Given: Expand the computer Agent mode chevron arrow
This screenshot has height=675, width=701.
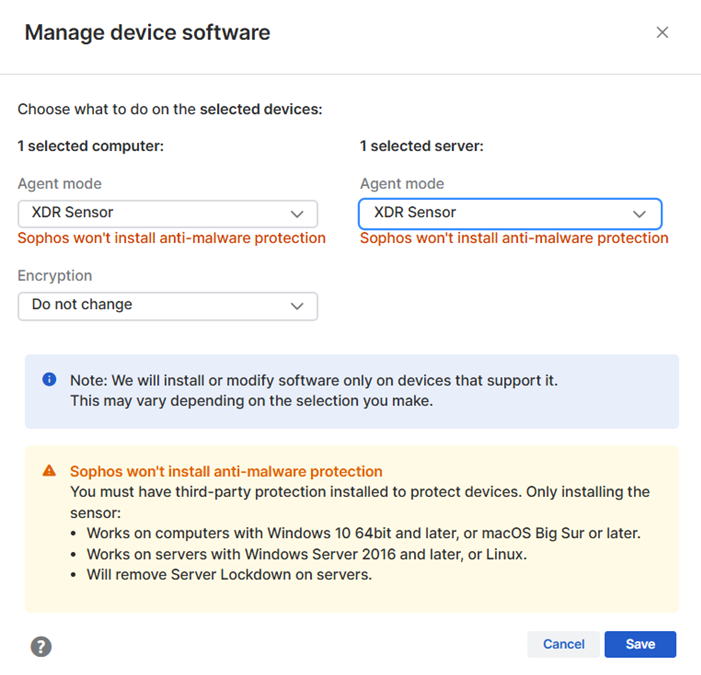Looking at the screenshot, I should tap(297, 213).
